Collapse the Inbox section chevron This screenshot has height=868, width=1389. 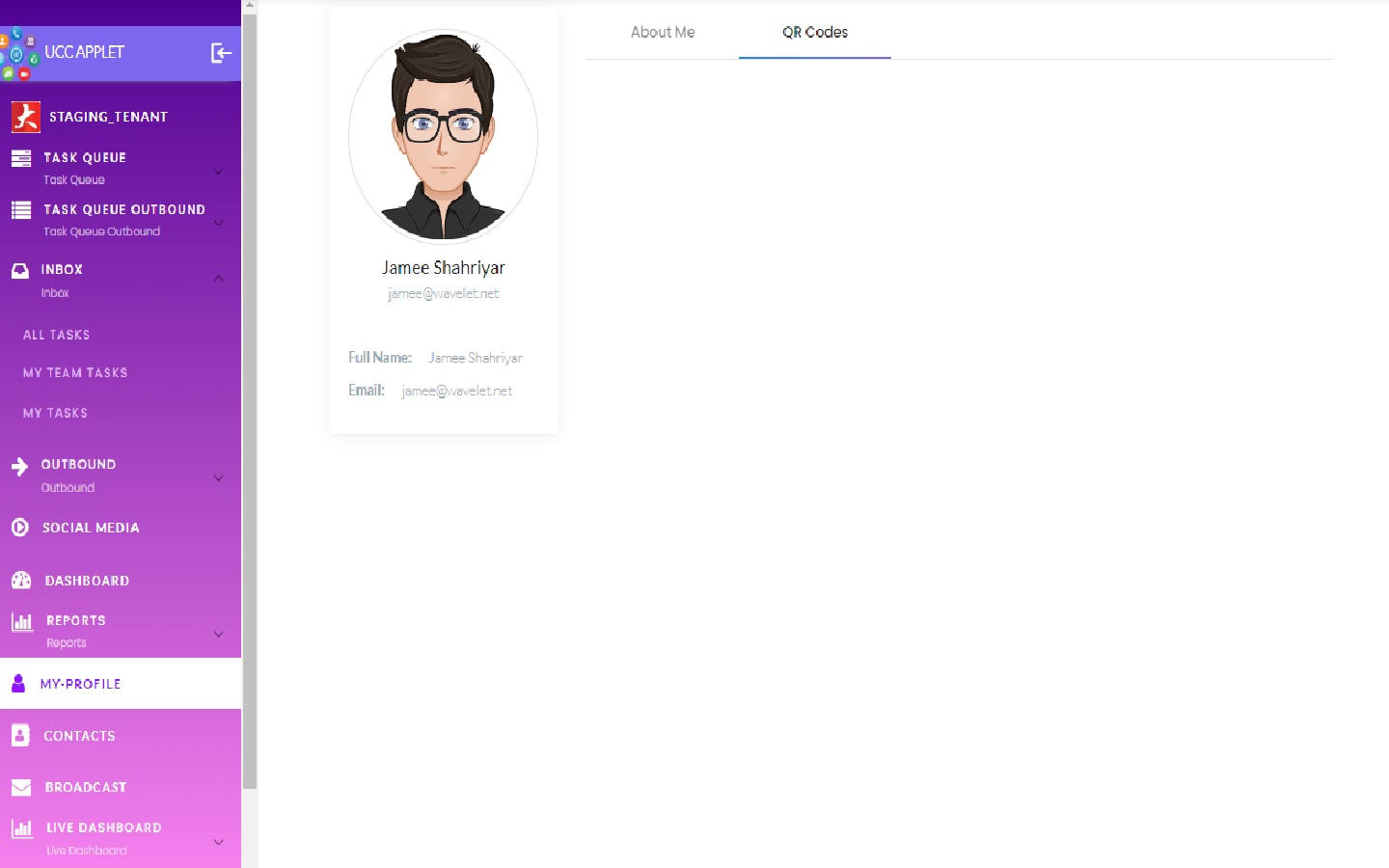click(x=218, y=279)
